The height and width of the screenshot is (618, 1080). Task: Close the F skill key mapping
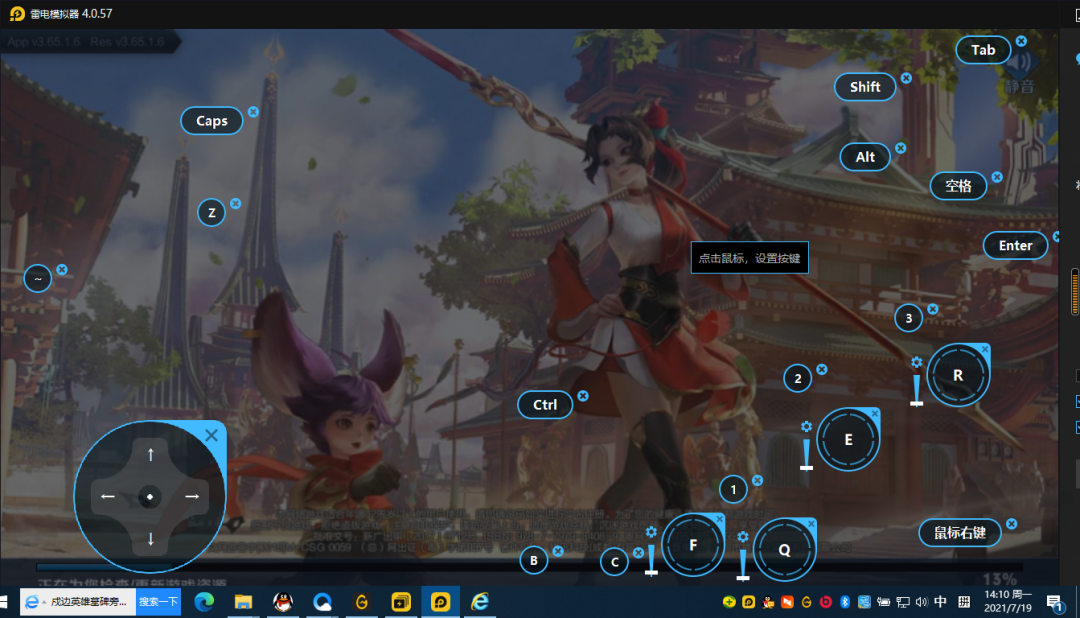point(720,519)
